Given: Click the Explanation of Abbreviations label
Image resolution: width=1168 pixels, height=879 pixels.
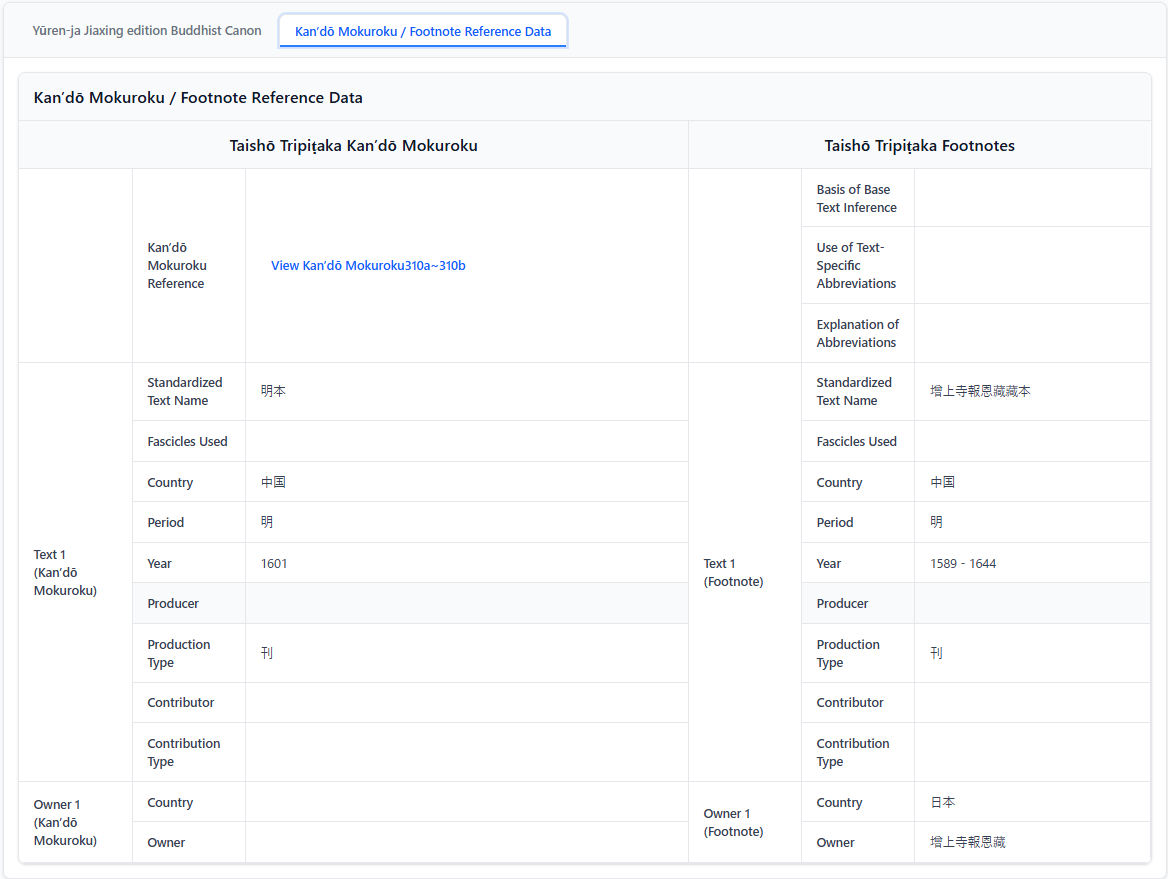Looking at the screenshot, I should [x=857, y=333].
